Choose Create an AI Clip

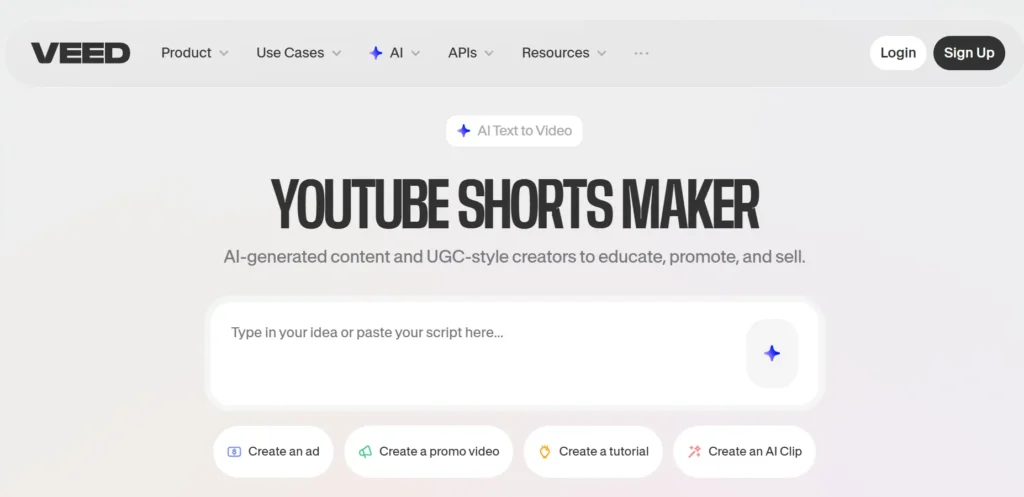[744, 451]
